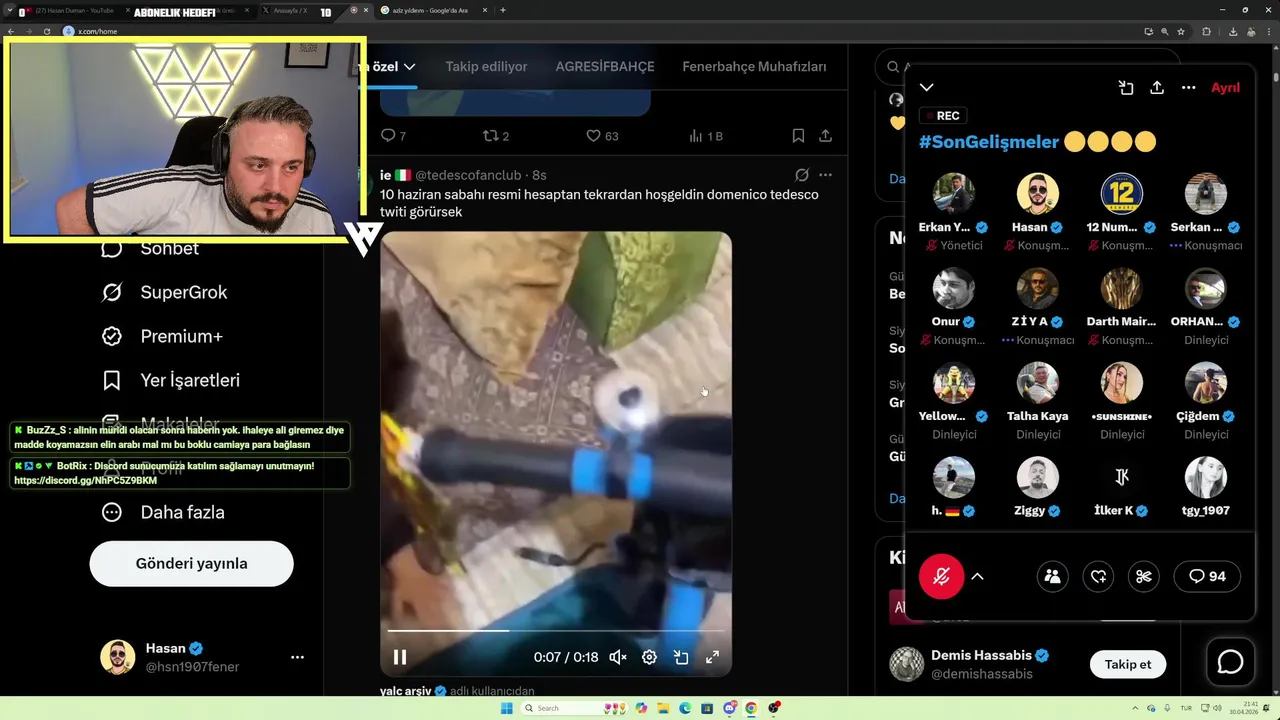Pause the playing video
This screenshot has width=1280, height=720.
[x=400, y=657]
